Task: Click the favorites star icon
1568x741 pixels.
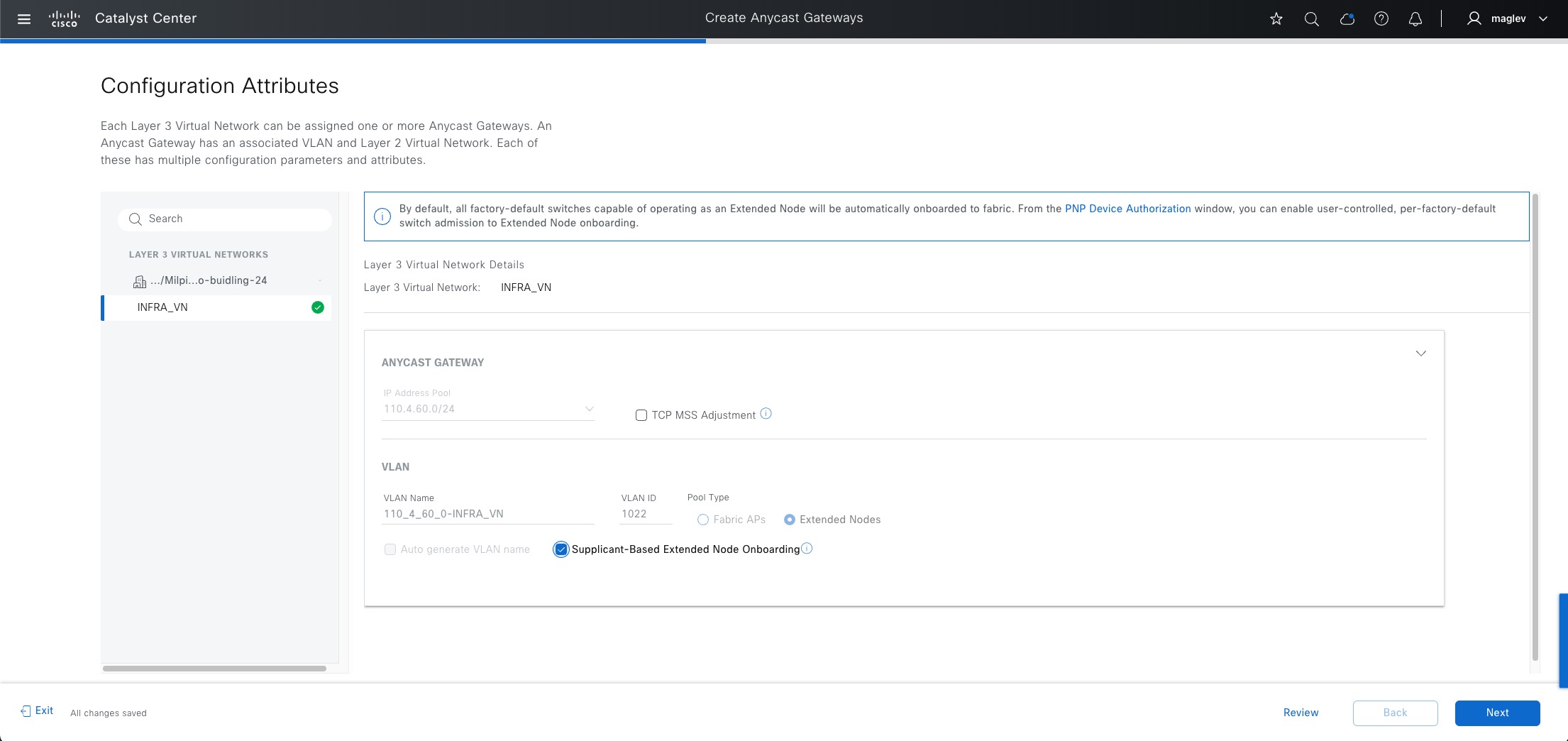Action: coord(1276,19)
